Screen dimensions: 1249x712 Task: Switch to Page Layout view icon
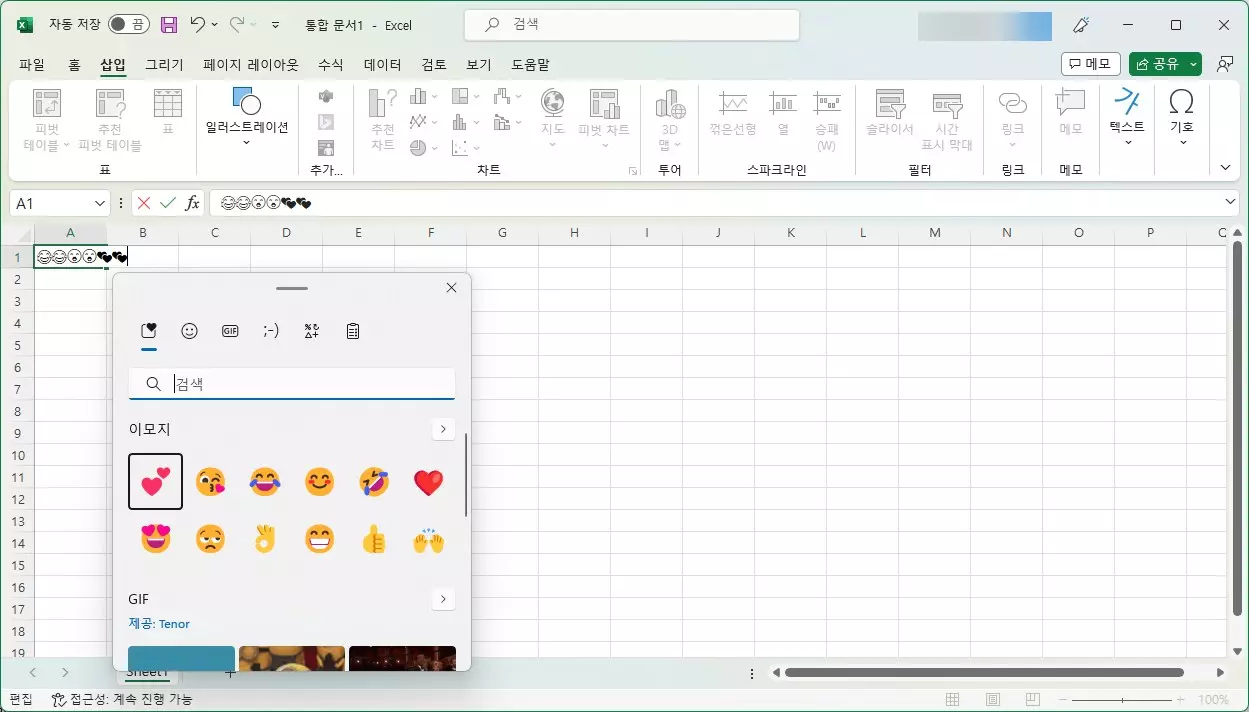tap(993, 700)
